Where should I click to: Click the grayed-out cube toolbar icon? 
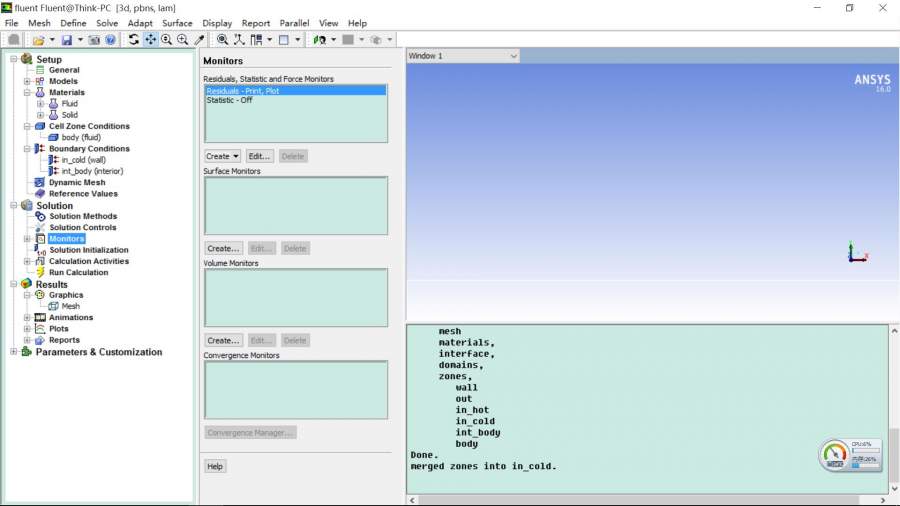coord(375,40)
